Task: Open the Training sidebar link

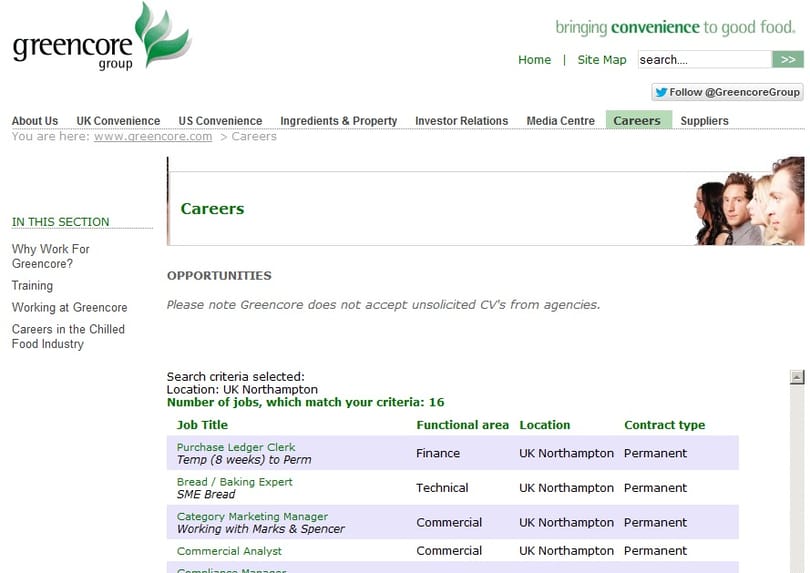Action: click(32, 286)
